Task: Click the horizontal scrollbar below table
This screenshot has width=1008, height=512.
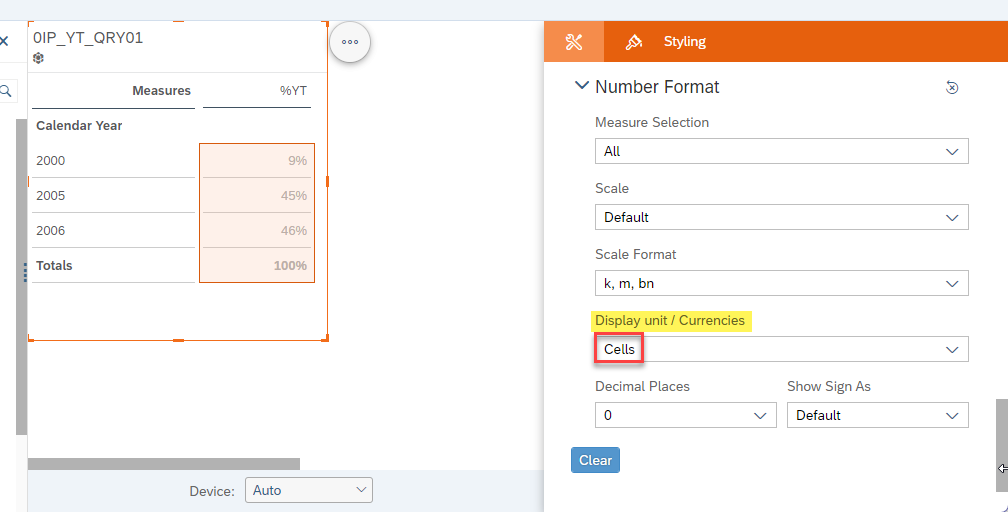Action: click(164, 464)
